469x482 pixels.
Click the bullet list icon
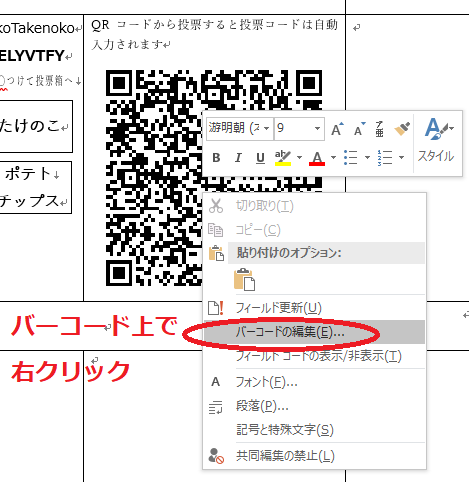351,158
